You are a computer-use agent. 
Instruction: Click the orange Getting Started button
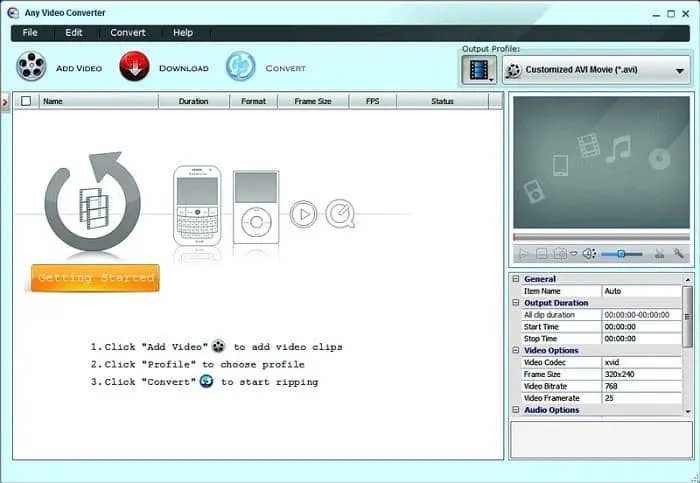click(x=95, y=278)
